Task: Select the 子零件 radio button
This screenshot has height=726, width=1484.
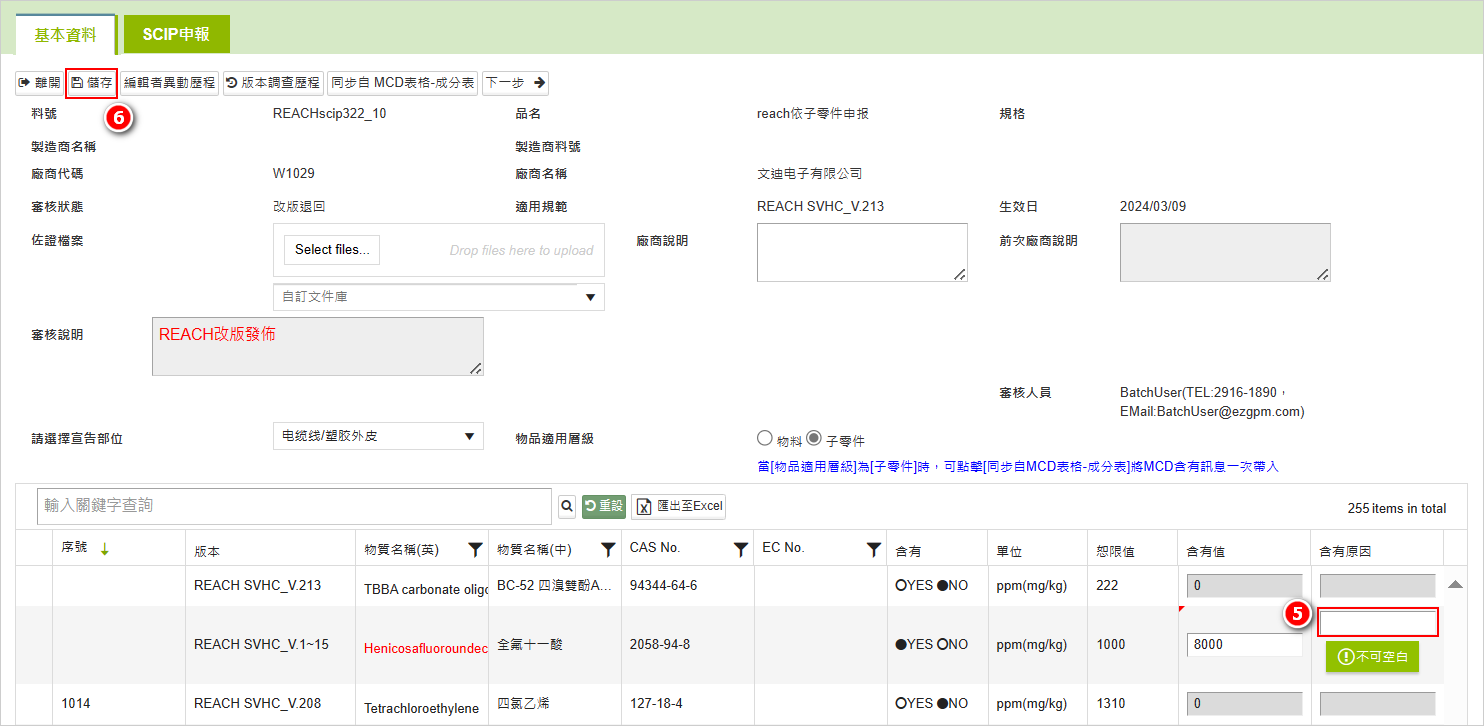Action: pyautogui.click(x=814, y=438)
